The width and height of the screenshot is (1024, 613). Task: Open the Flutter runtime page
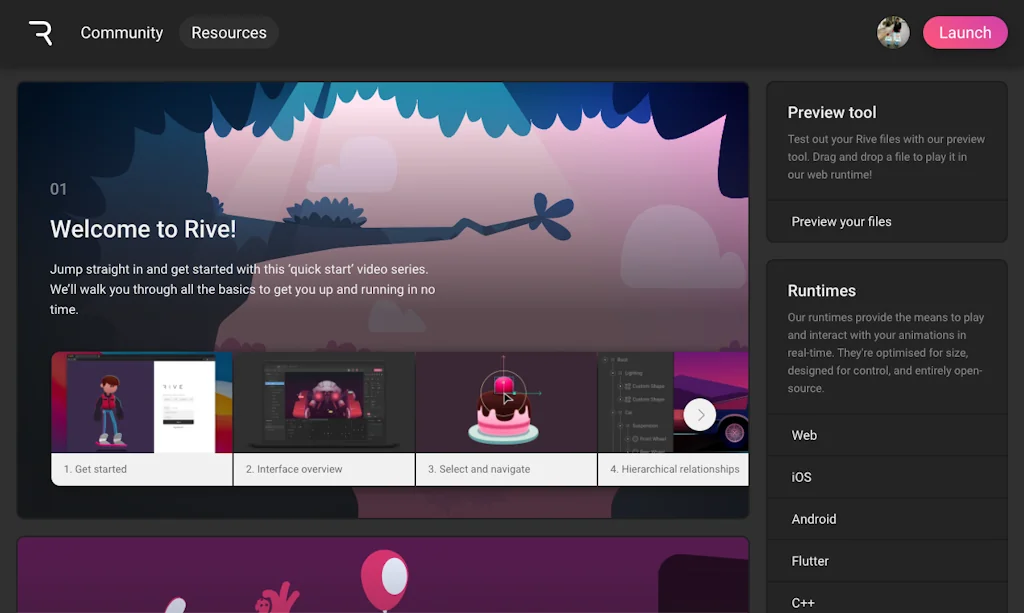(810, 561)
